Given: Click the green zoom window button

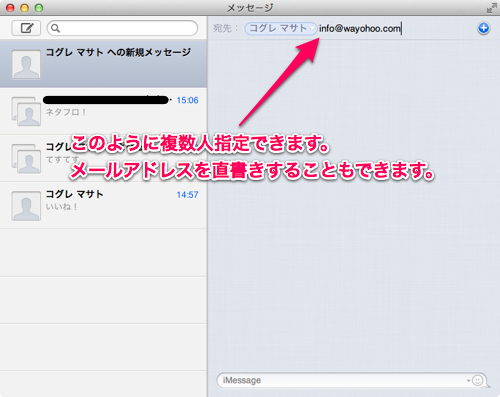Looking at the screenshot, I should pos(39,8).
